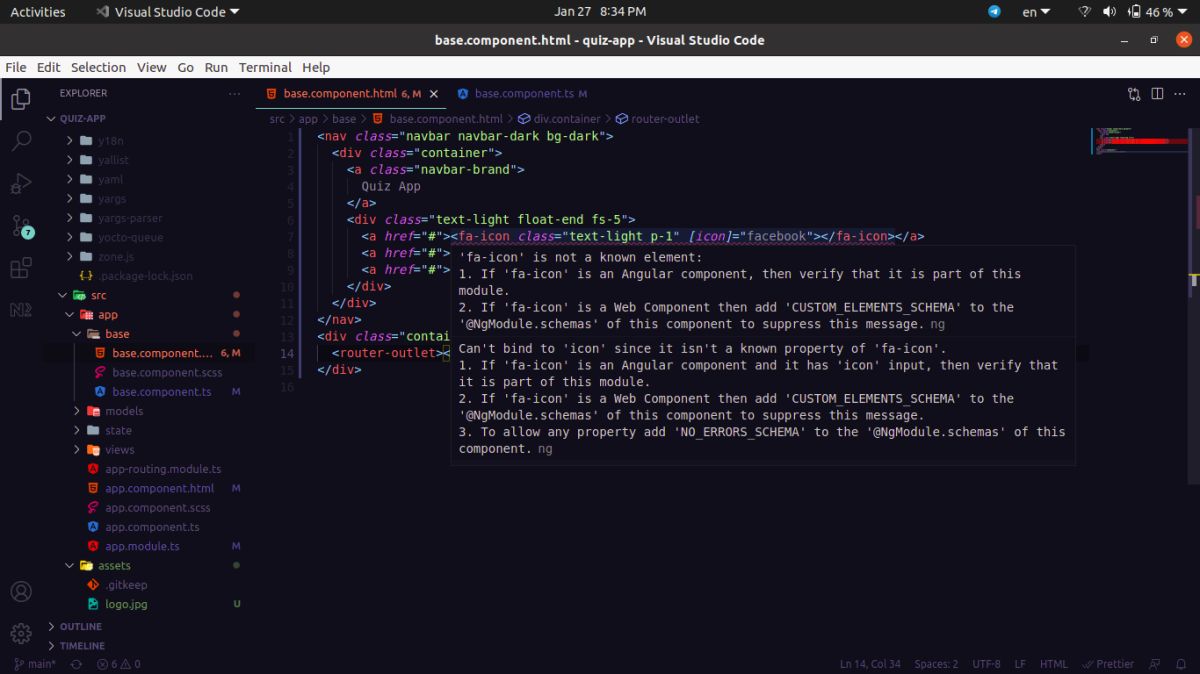Click the main* git branch indicator
The image size is (1200, 674).
[x=35, y=663]
